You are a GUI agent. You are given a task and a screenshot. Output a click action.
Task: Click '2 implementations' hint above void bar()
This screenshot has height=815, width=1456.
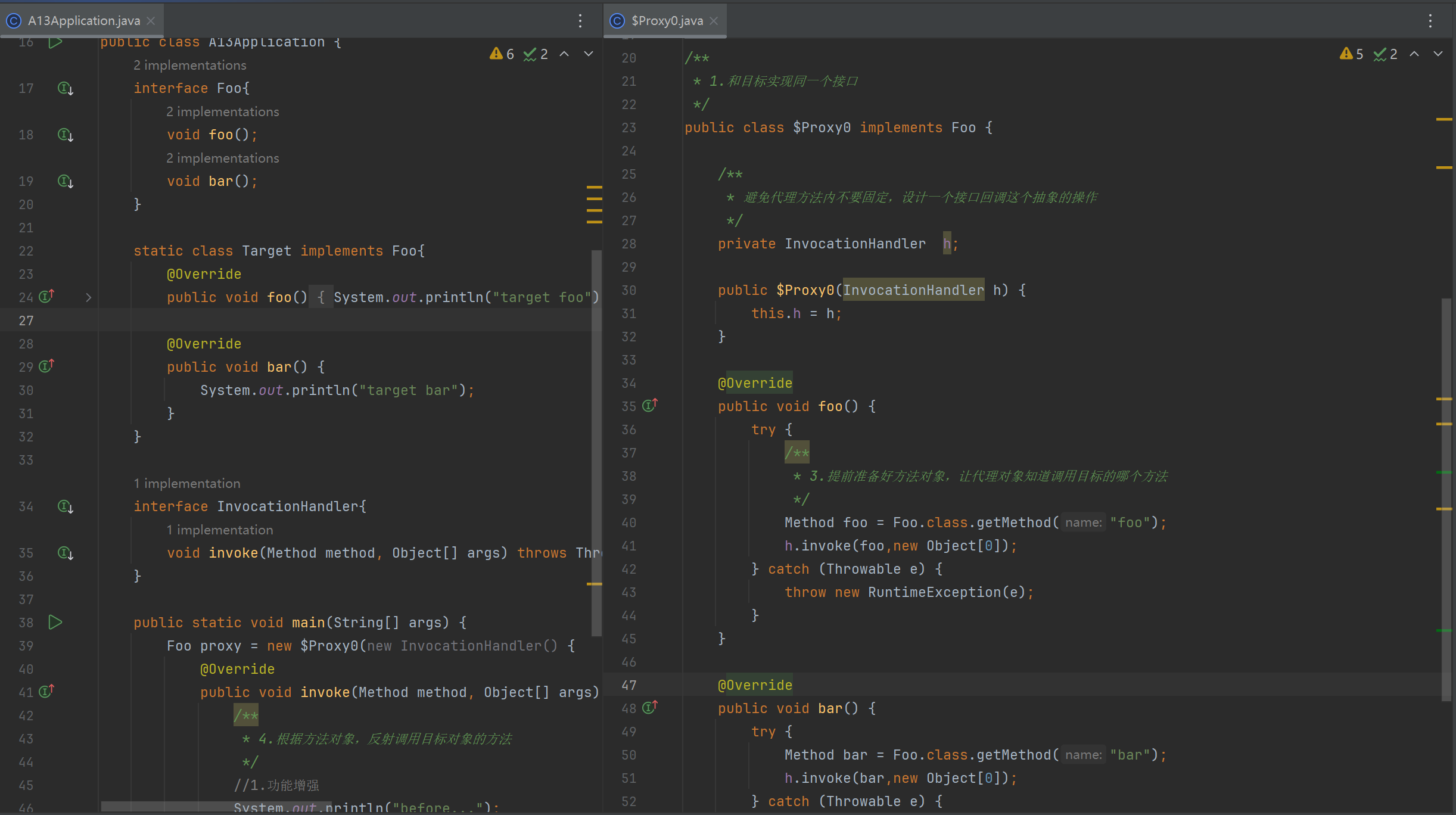click(x=222, y=158)
